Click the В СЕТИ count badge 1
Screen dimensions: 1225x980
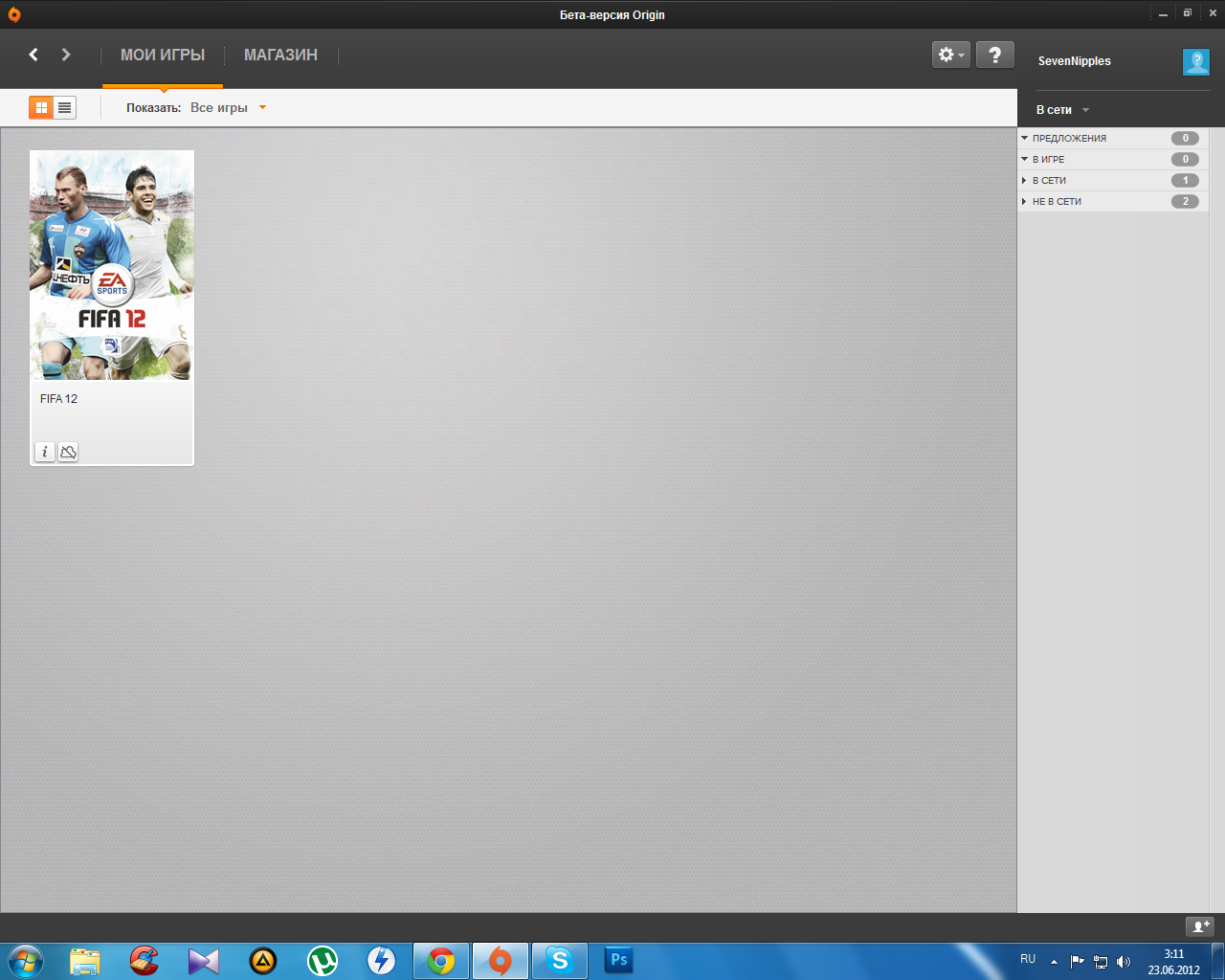coord(1185,180)
